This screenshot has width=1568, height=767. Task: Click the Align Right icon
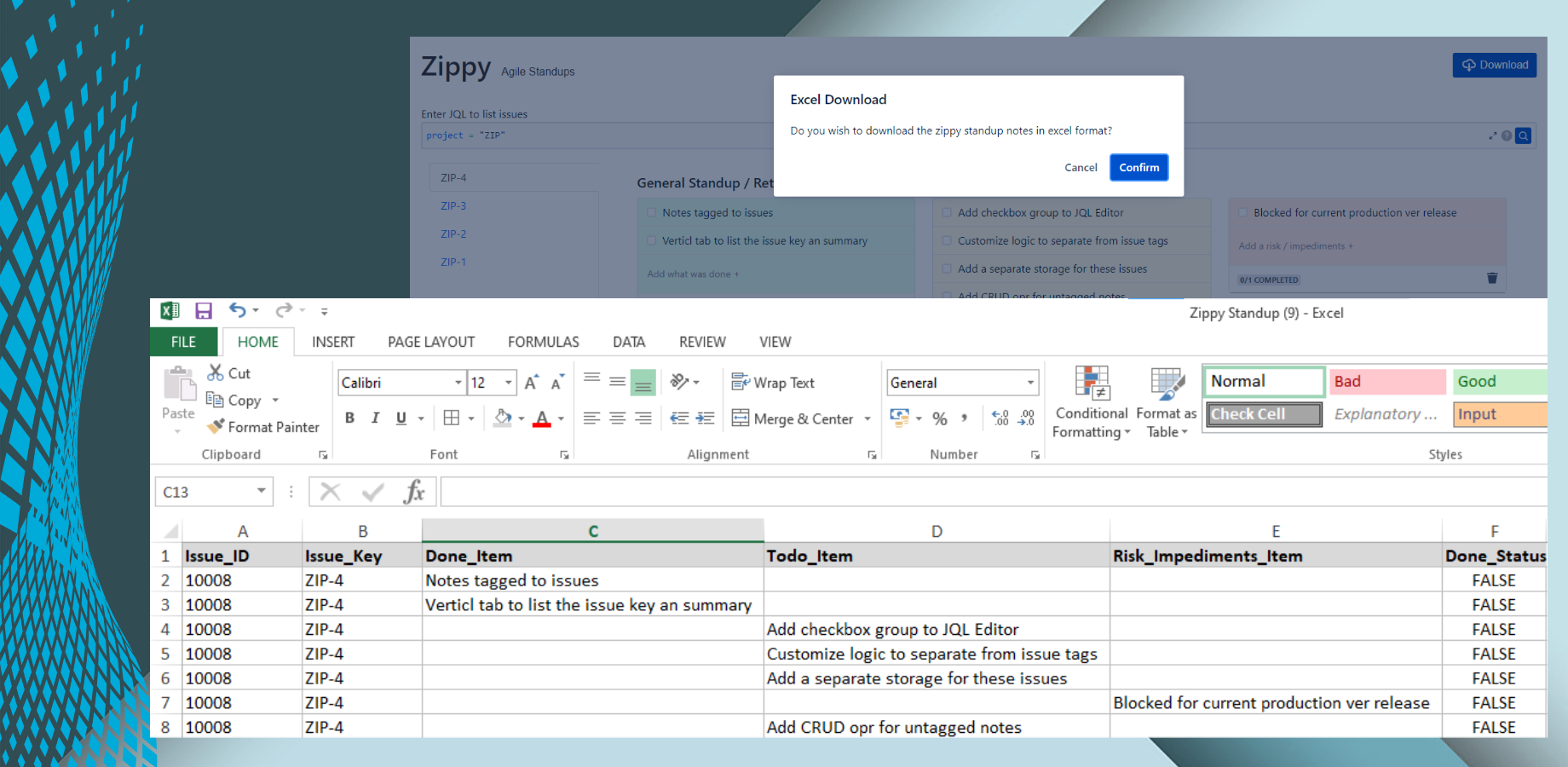point(643,418)
